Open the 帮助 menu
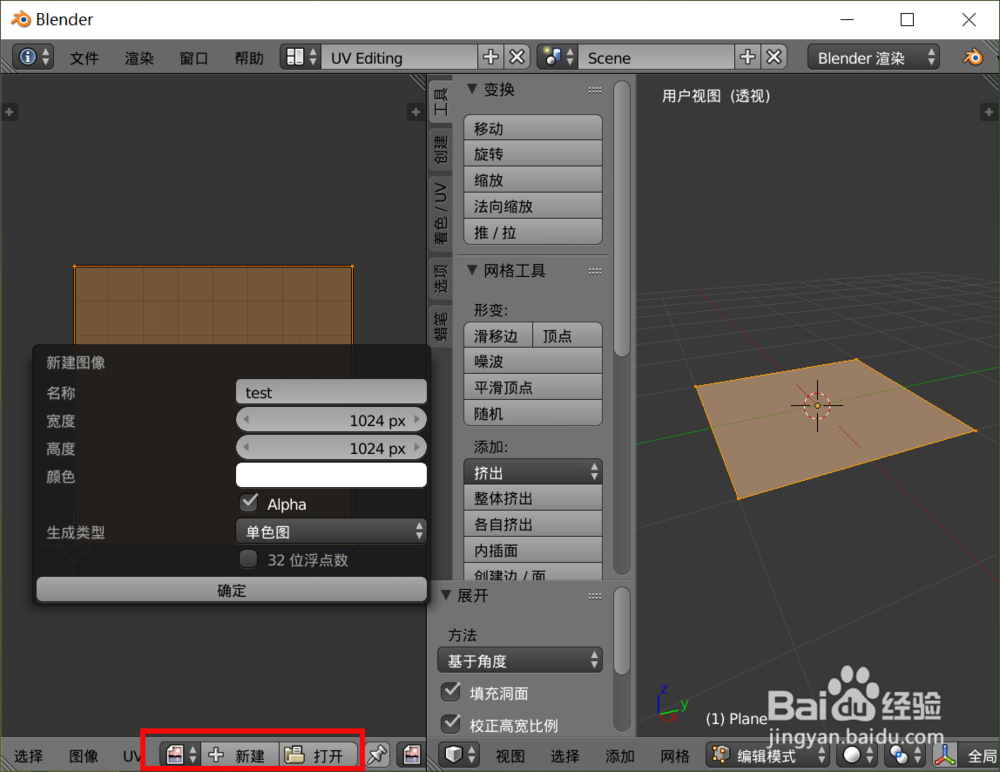Screen dimensions: 1000x772 (x=249, y=58)
